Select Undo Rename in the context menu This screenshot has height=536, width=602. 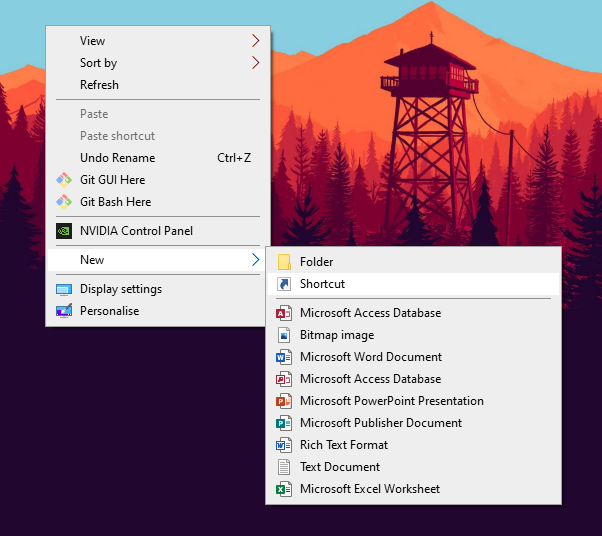pos(158,158)
